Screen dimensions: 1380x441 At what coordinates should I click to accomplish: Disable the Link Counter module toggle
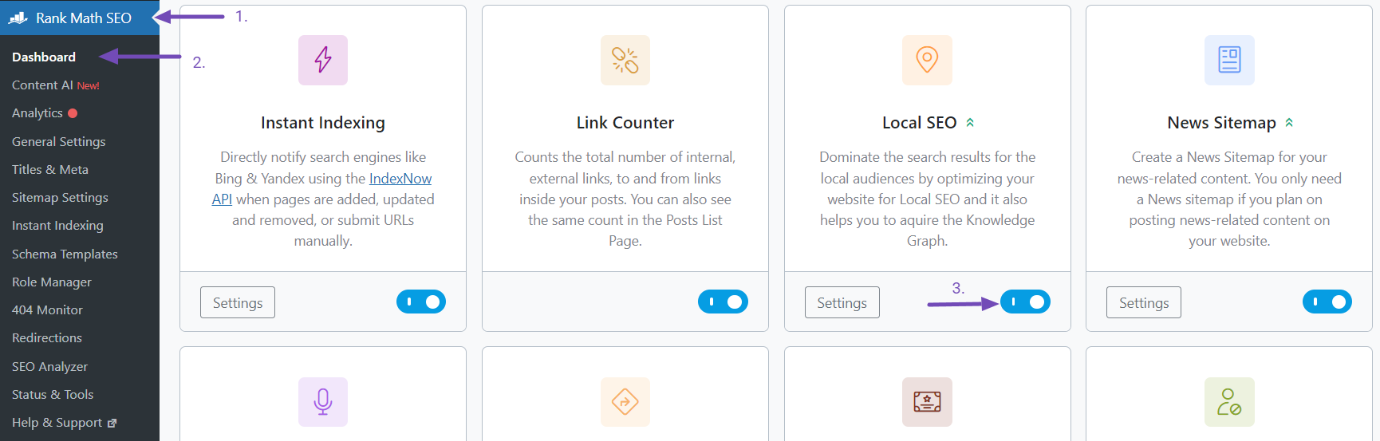click(723, 301)
